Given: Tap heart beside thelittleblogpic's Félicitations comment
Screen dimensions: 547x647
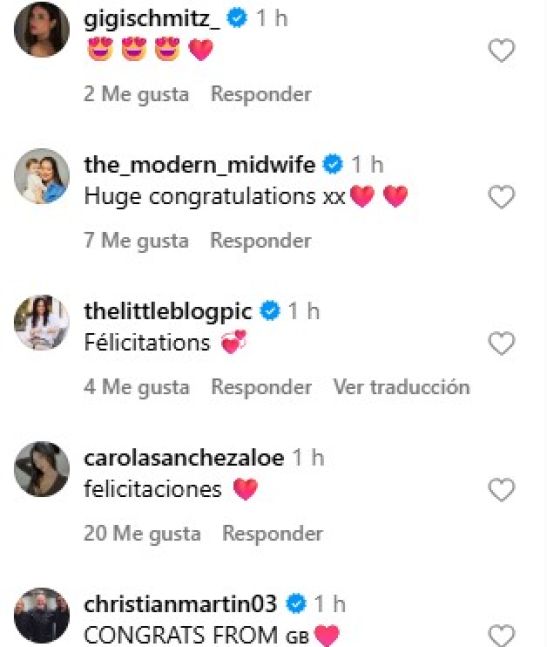Looking at the screenshot, I should [502, 343].
